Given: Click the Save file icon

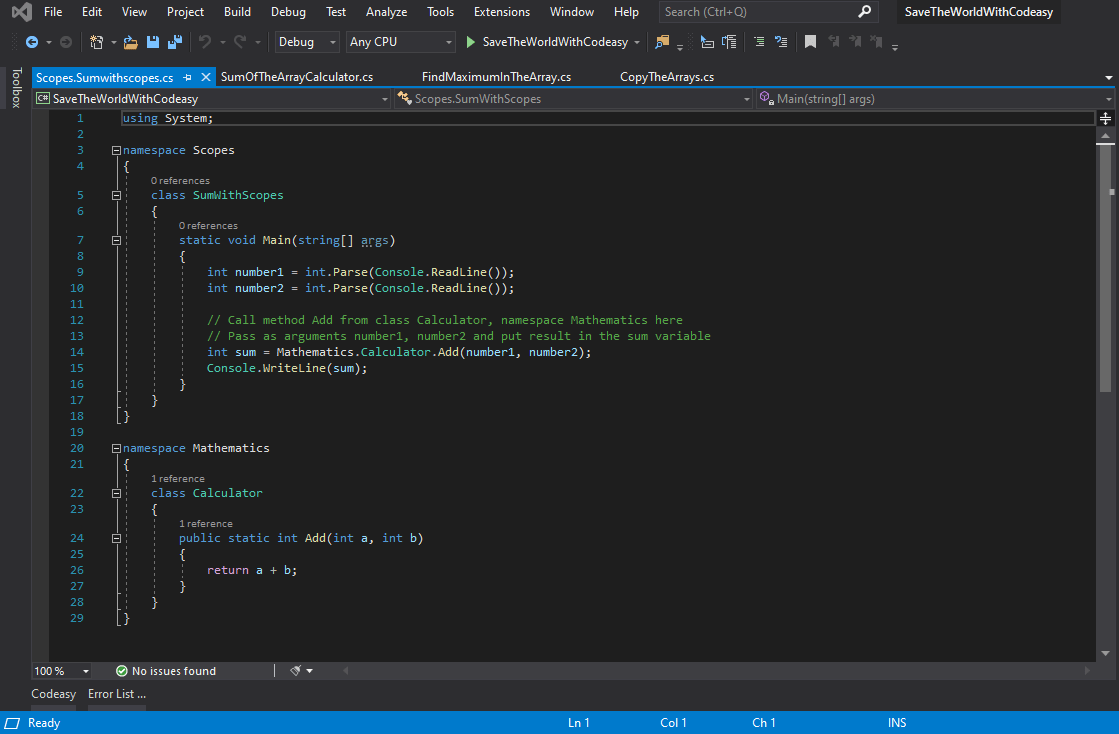Looking at the screenshot, I should (x=153, y=42).
